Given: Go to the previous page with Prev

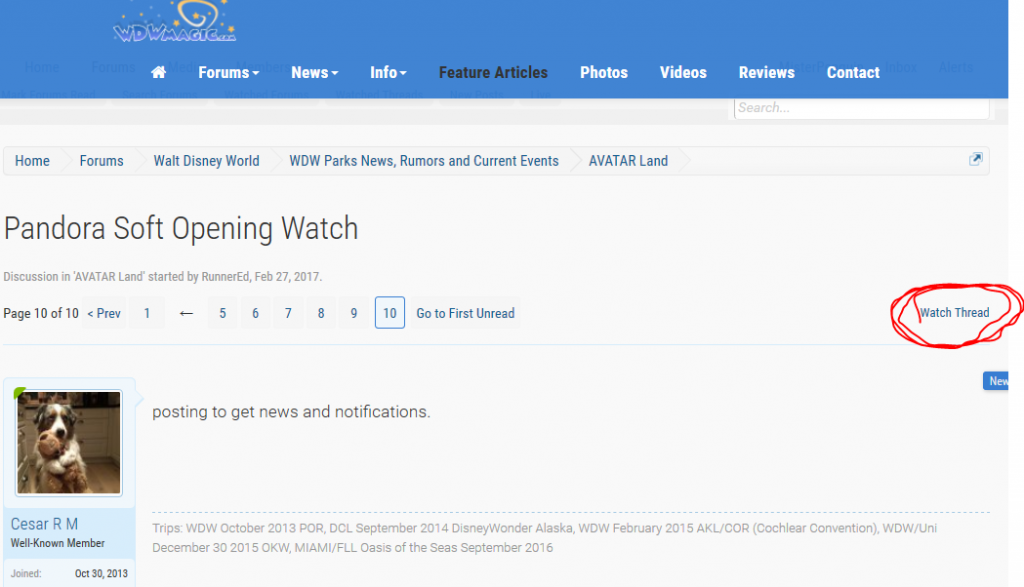Looking at the screenshot, I should click(x=104, y=314).
